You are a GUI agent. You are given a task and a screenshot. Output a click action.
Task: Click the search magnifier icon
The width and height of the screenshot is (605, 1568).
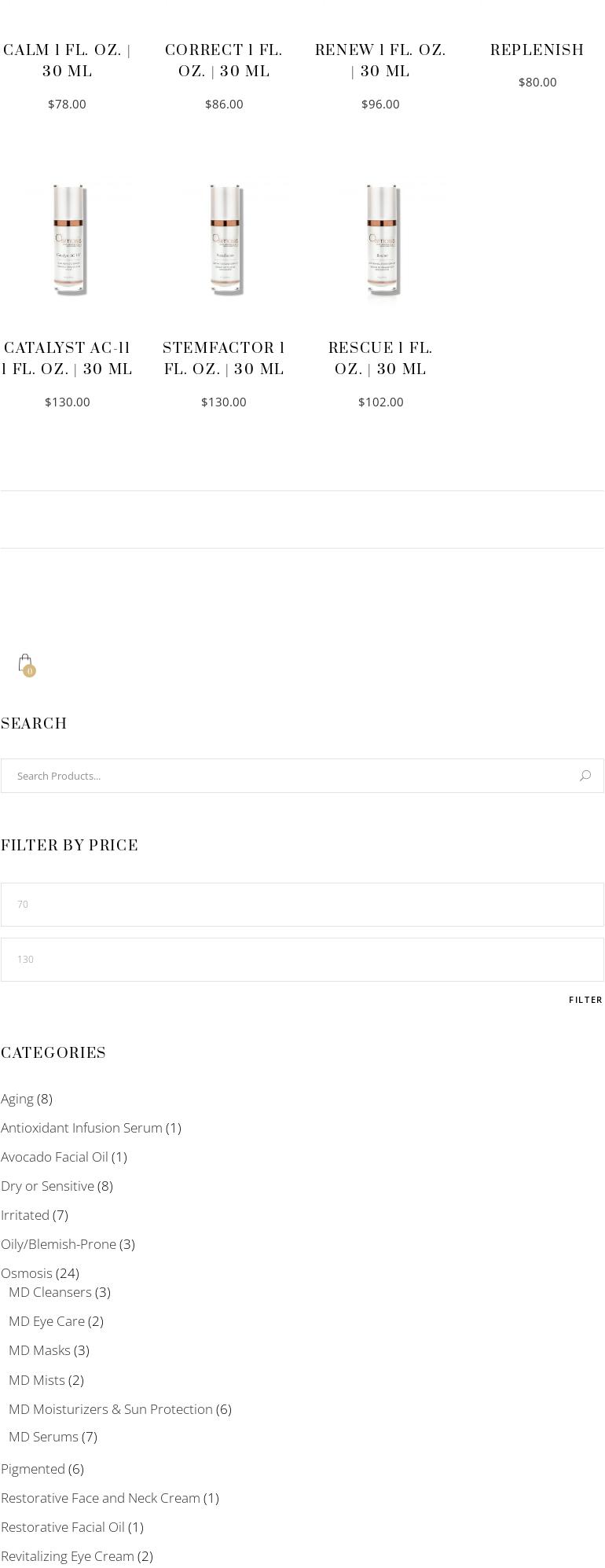pos(585,776)
